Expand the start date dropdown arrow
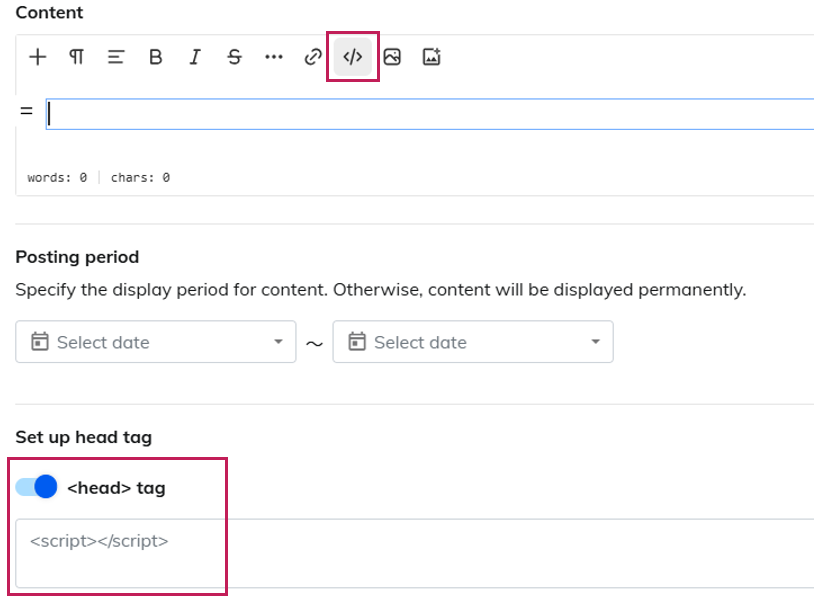 pos(278,342)
